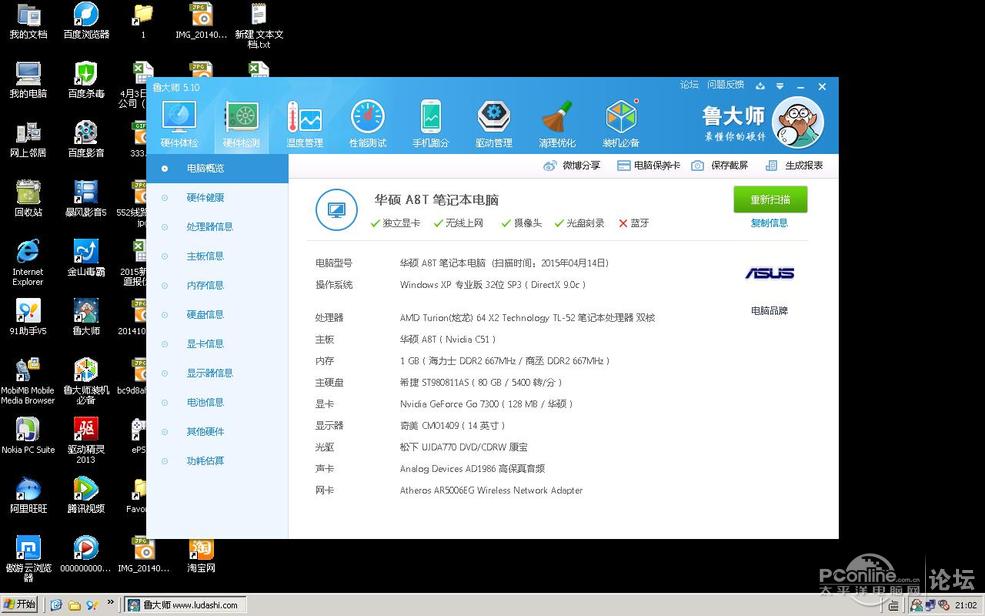Open 新建 文本文档.txt file

tap(259, 26)
